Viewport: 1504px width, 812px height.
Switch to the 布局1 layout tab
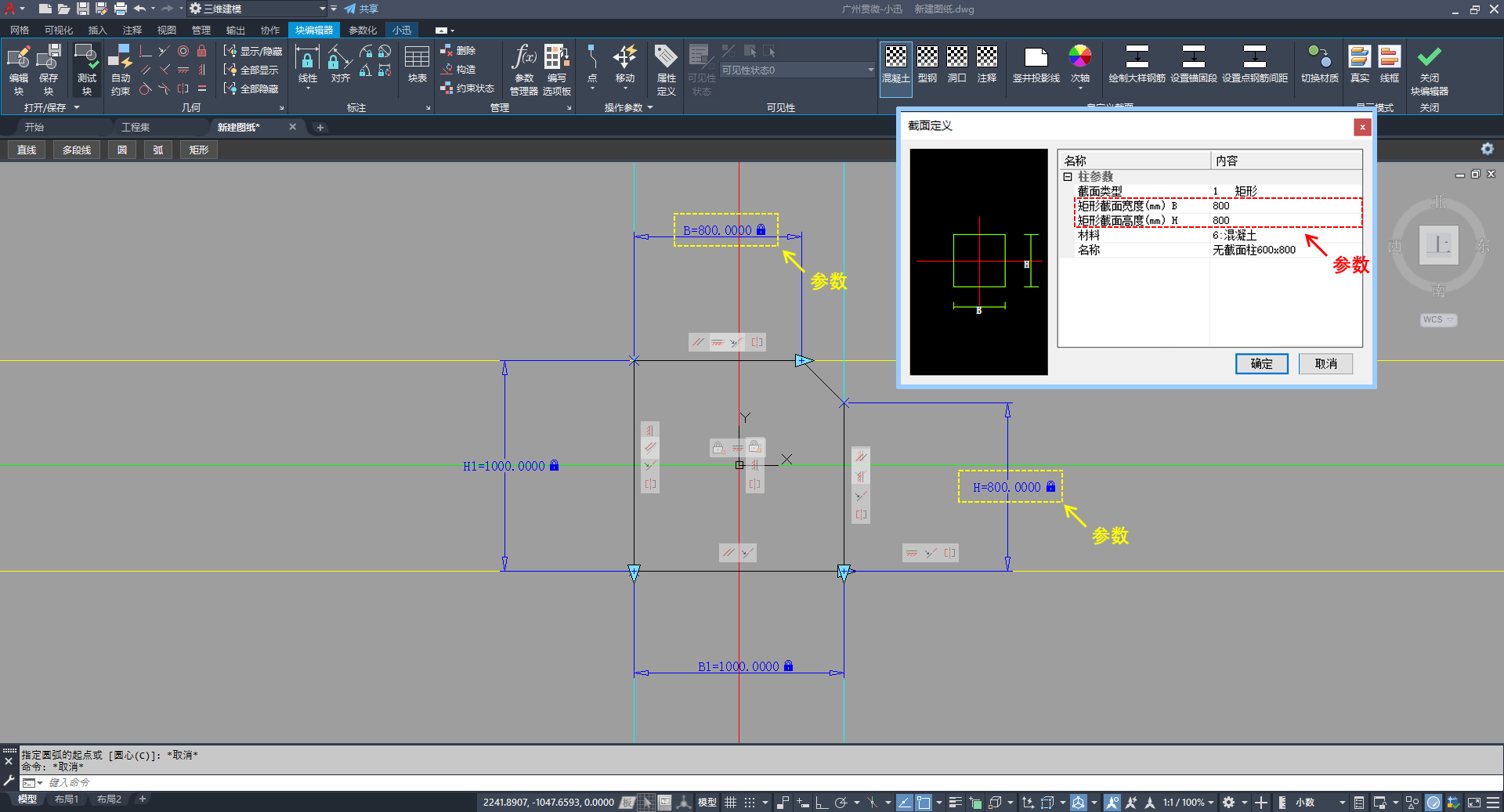pos(67,799)
